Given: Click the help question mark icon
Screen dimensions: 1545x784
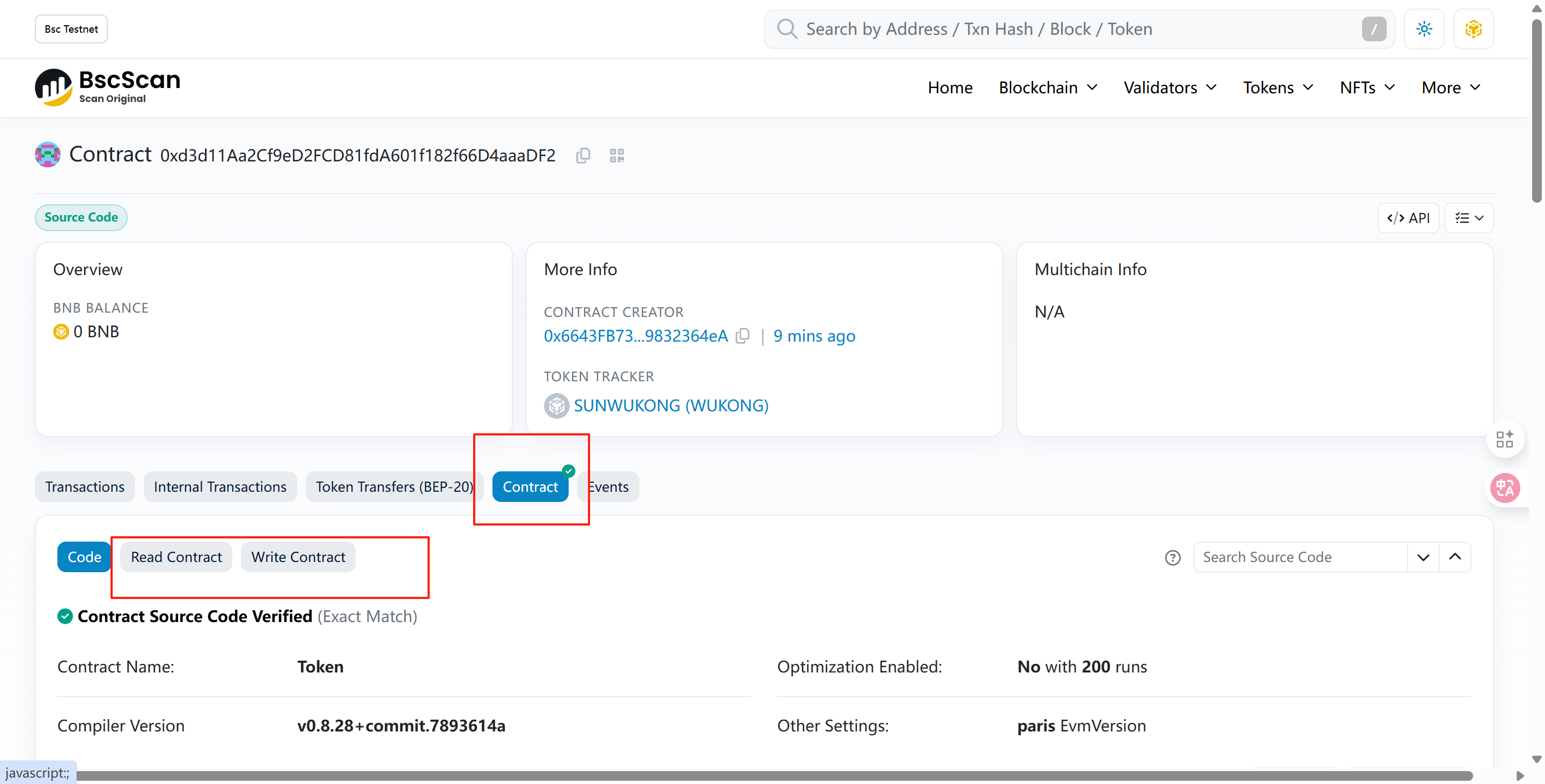Looking at the screenshot, I should click(1173, 557).
